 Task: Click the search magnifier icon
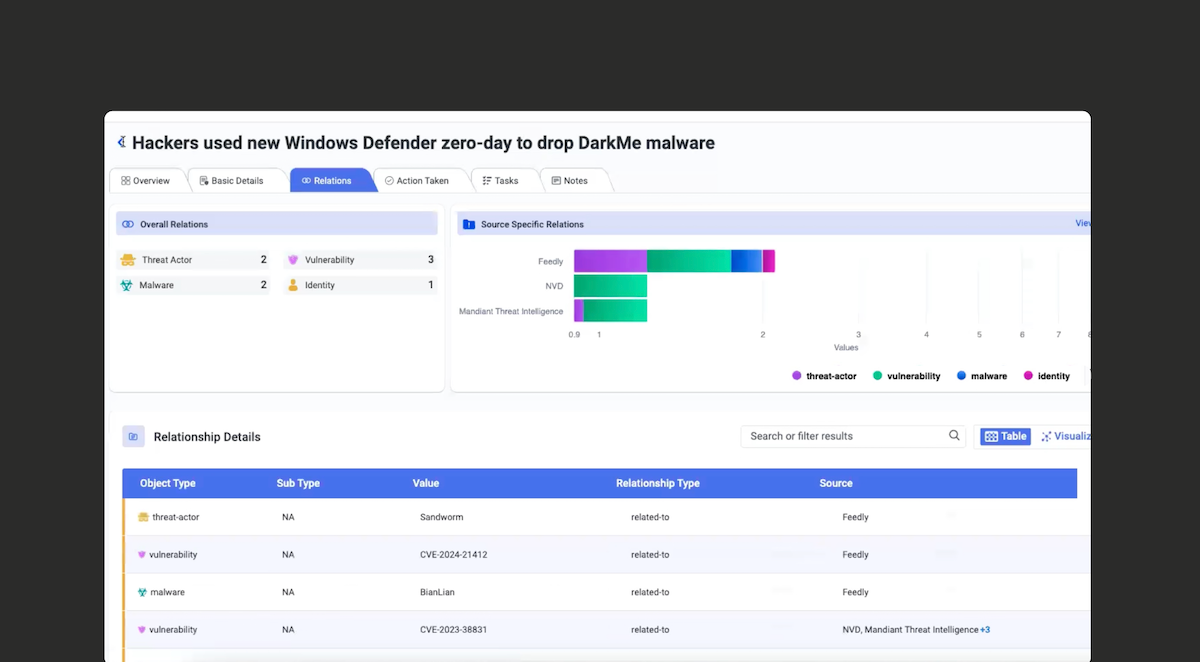click(x=954, y=436)
